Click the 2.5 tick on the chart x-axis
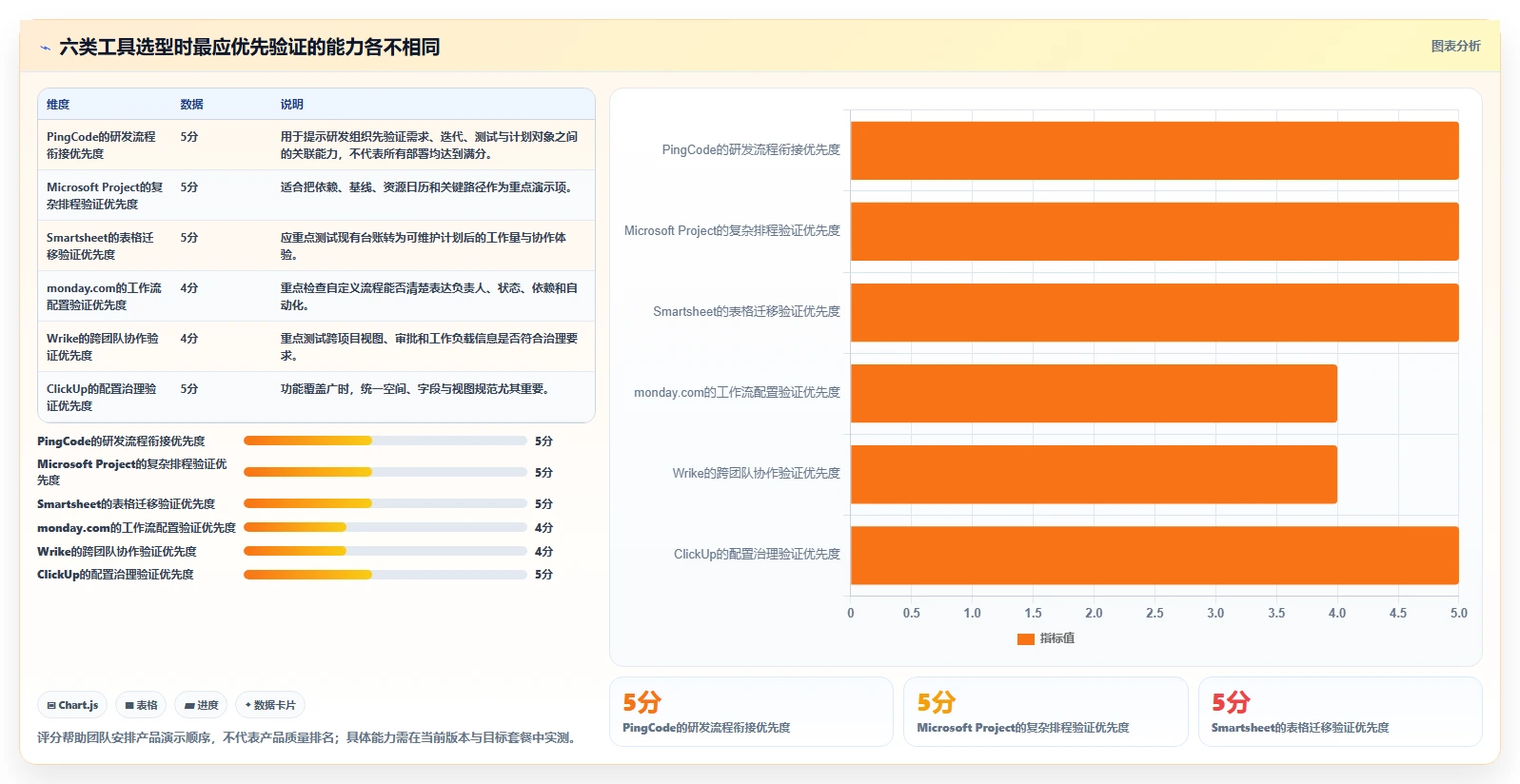The height and width of the screenshot is (784, 1520). click(x=1155, y=614)
